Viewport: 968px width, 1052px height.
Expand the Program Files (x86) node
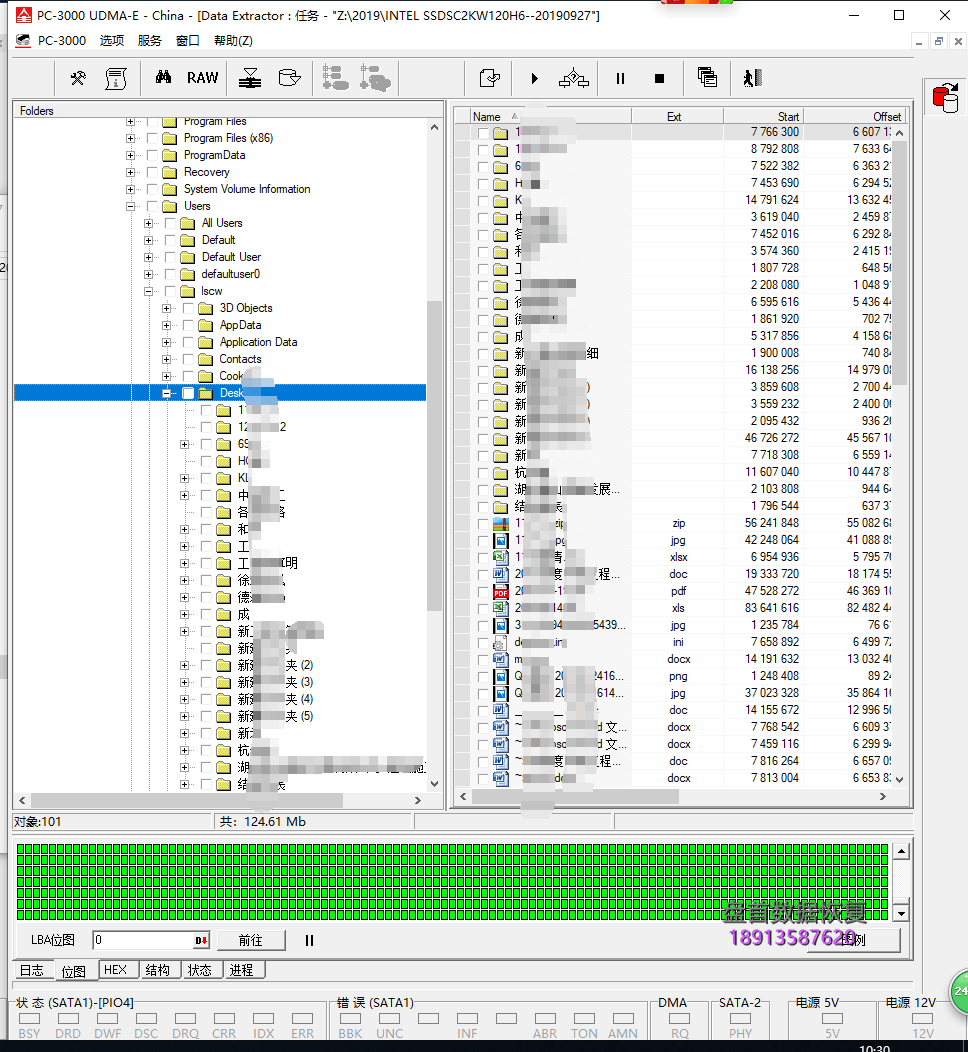[130, 138]
